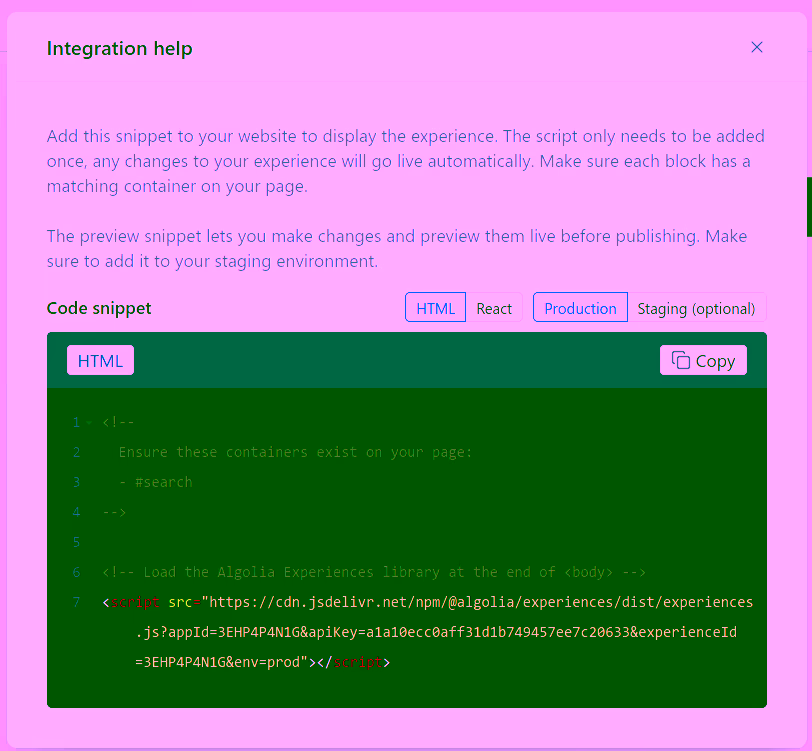Image resolution: width=812 pixels, height=751 pixels.
Task: Click the '-->' comment end on line 4
Action: (x=114, y=512)
